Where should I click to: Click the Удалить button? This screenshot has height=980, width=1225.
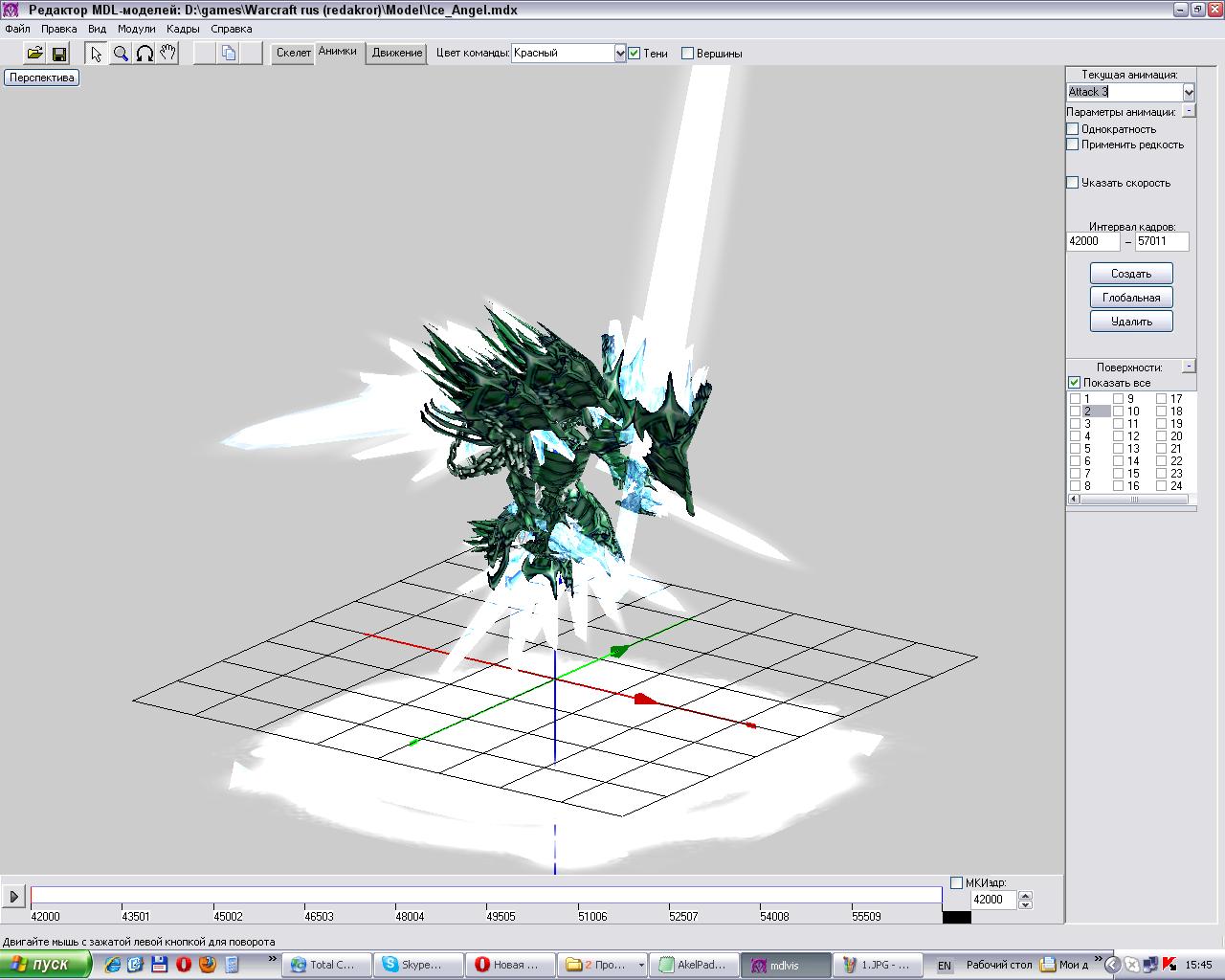click(x=1131, y=322)
